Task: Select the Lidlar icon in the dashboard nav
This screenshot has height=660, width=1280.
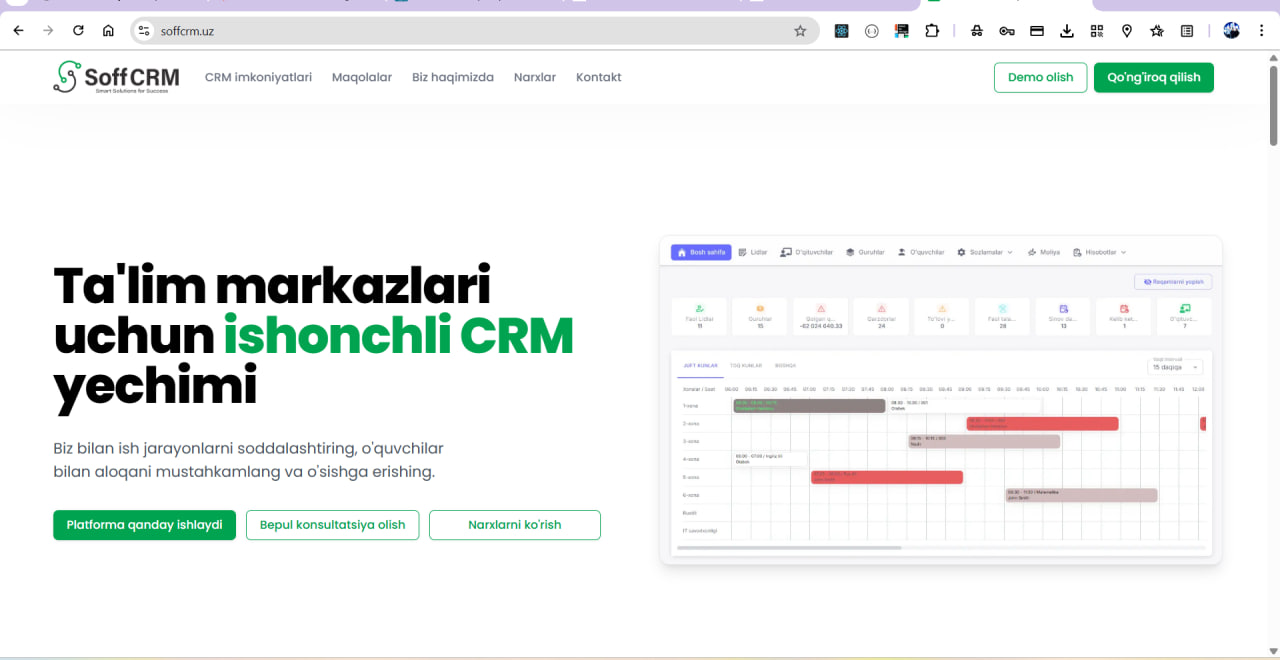Action: (x=742, y=253)
